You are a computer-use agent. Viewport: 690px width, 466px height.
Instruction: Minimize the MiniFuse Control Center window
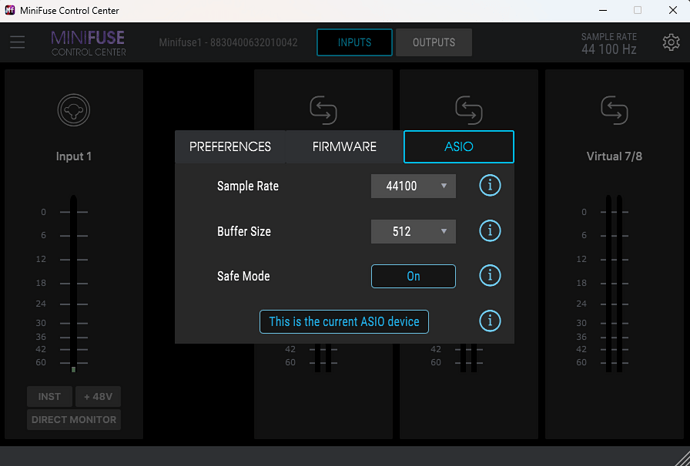coord(603,10)
